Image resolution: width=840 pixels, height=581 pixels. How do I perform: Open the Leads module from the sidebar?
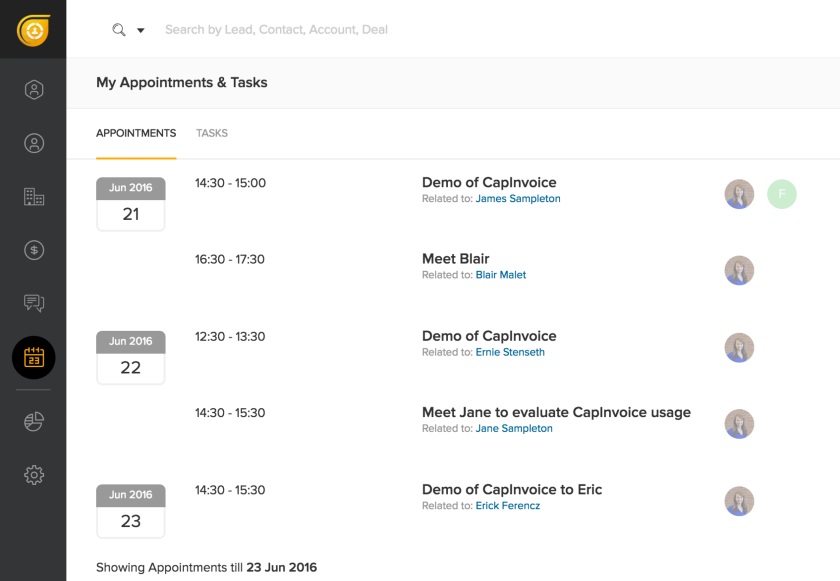coord(34,89)
